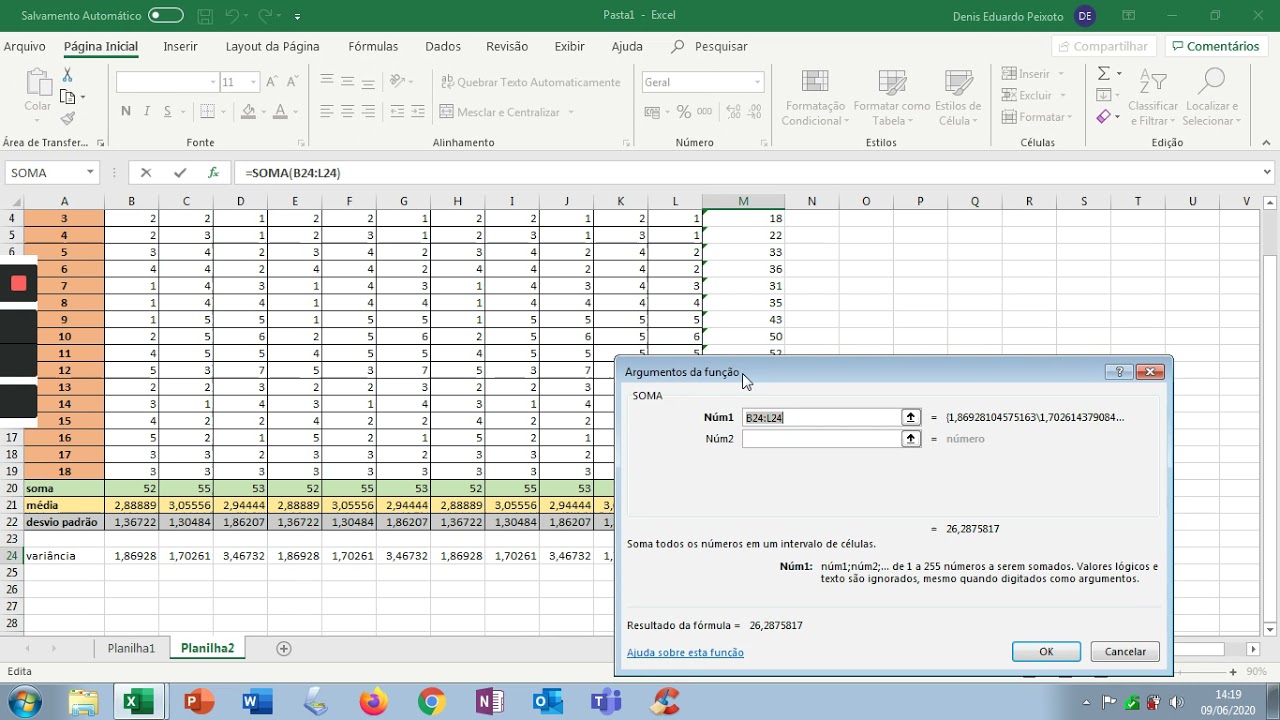The height and width of the screenshot is (720, 1280).
Task: Click Cancelar in the dialog
Action: (1125, 651)
